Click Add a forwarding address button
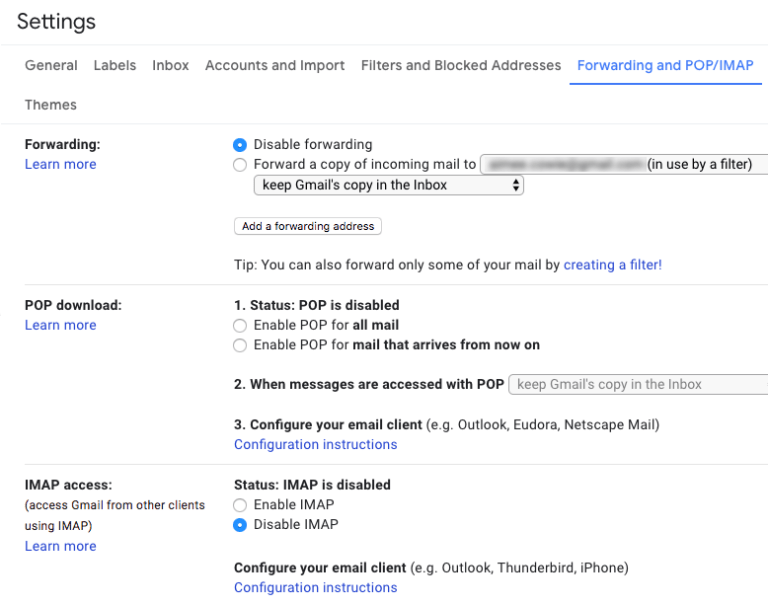 pyautogui.click(x=308, y=226)
